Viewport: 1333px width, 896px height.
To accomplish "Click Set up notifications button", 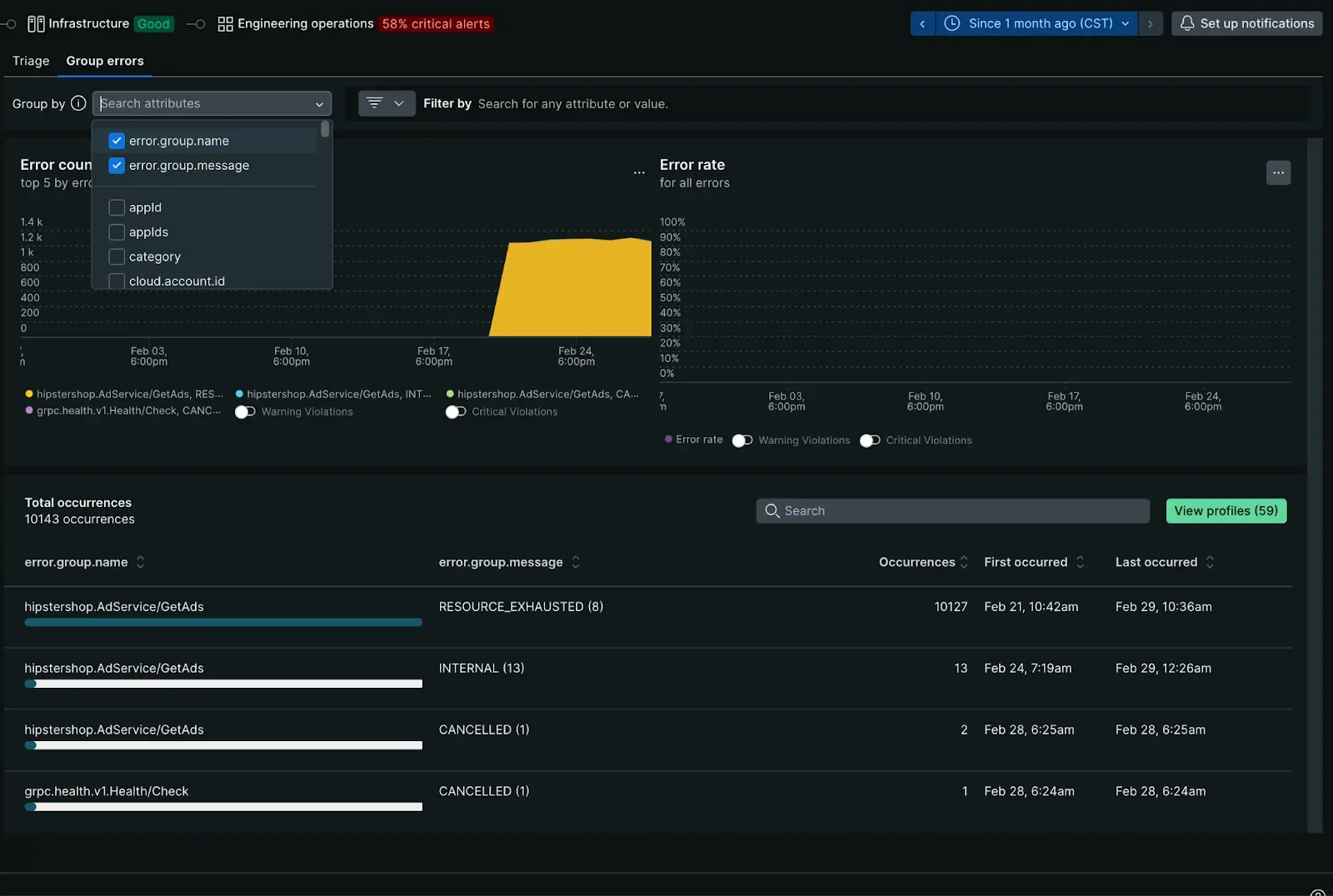I will point(1246,23).
